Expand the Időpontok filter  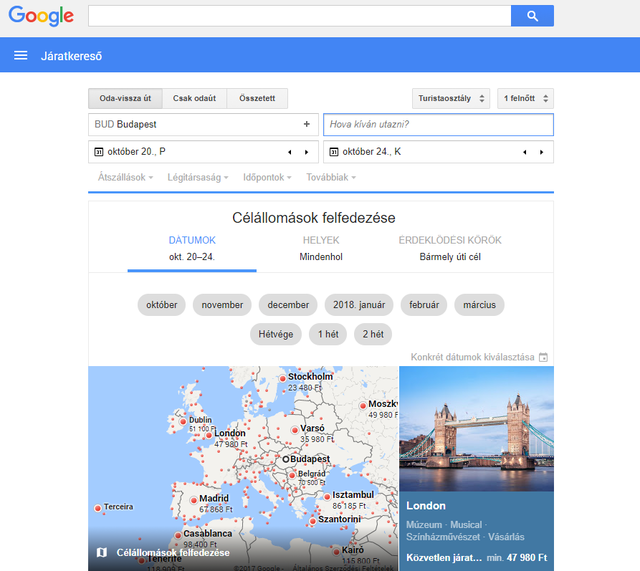tap(267, 178)
